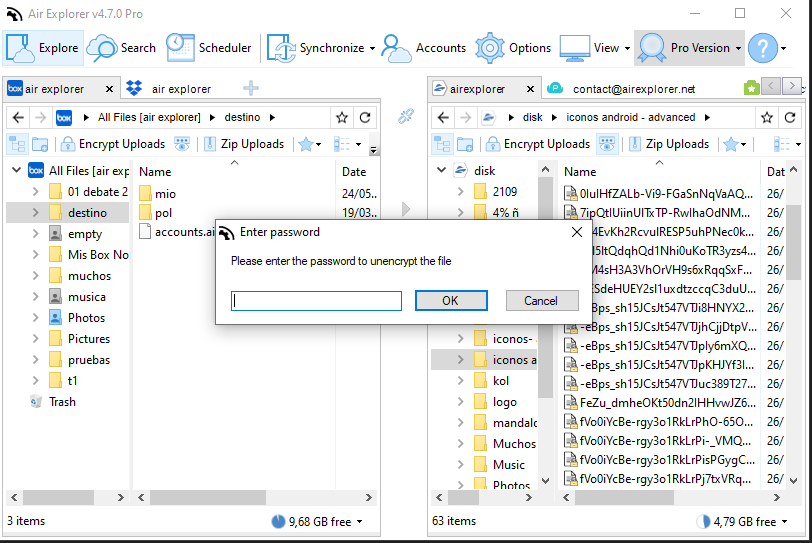This screenshot has width=812, height=543.
Task: Select file 'FeZu_dmheOKt50dn2IHHvwJZ6...'
Action: tap(659, 402)
